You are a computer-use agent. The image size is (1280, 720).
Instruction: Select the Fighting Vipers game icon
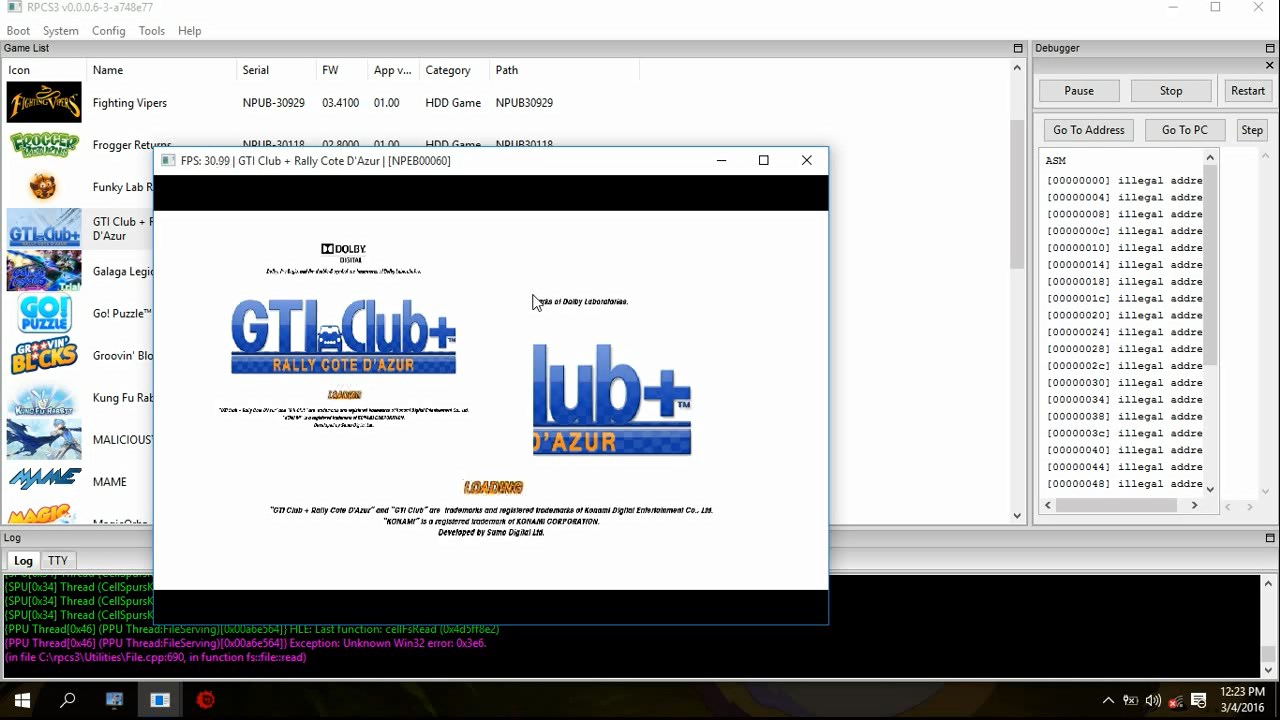point(44,102)
